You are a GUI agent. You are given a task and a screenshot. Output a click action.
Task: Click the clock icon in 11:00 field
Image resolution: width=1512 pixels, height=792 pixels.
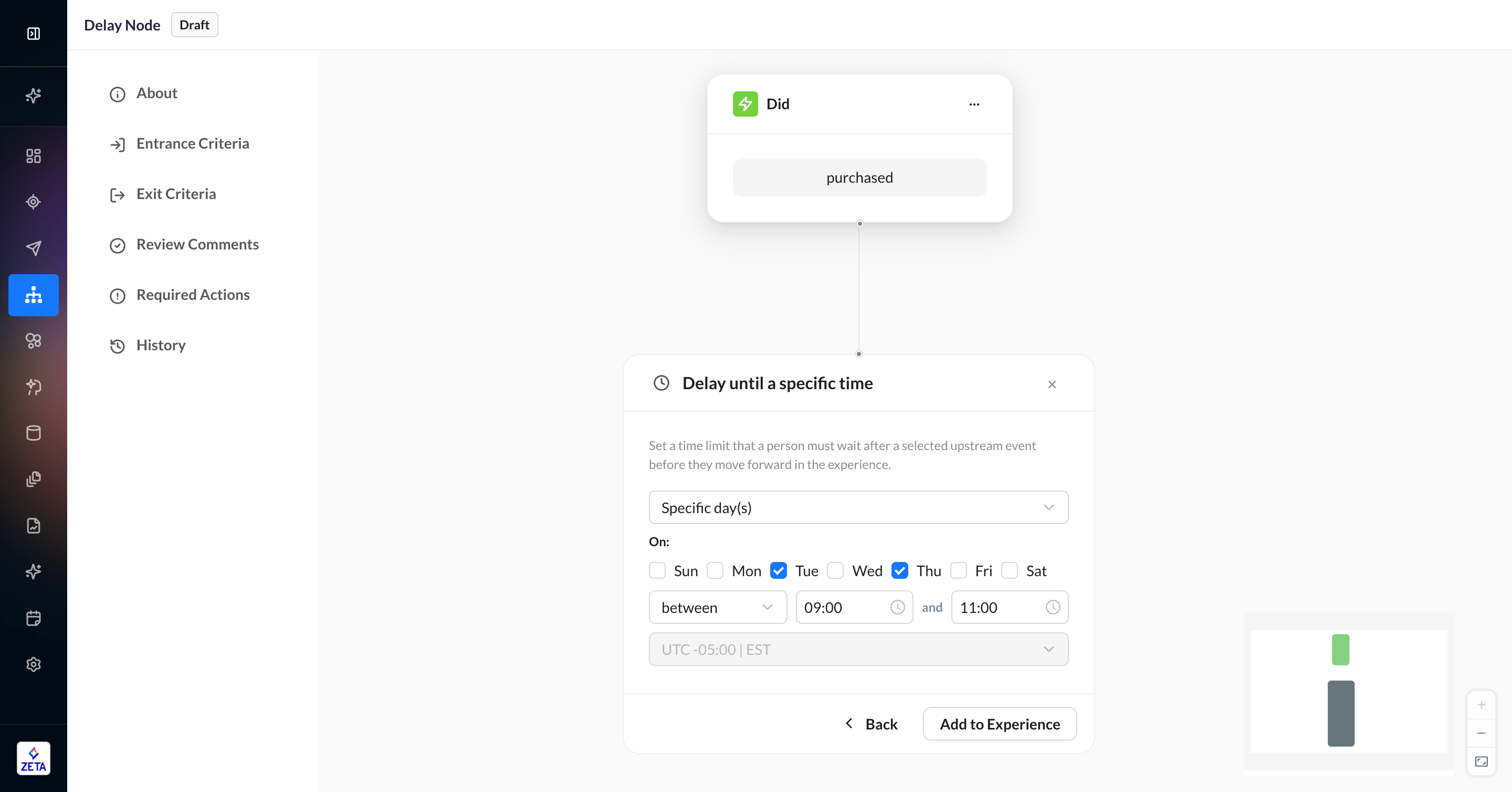(1053, 607)
